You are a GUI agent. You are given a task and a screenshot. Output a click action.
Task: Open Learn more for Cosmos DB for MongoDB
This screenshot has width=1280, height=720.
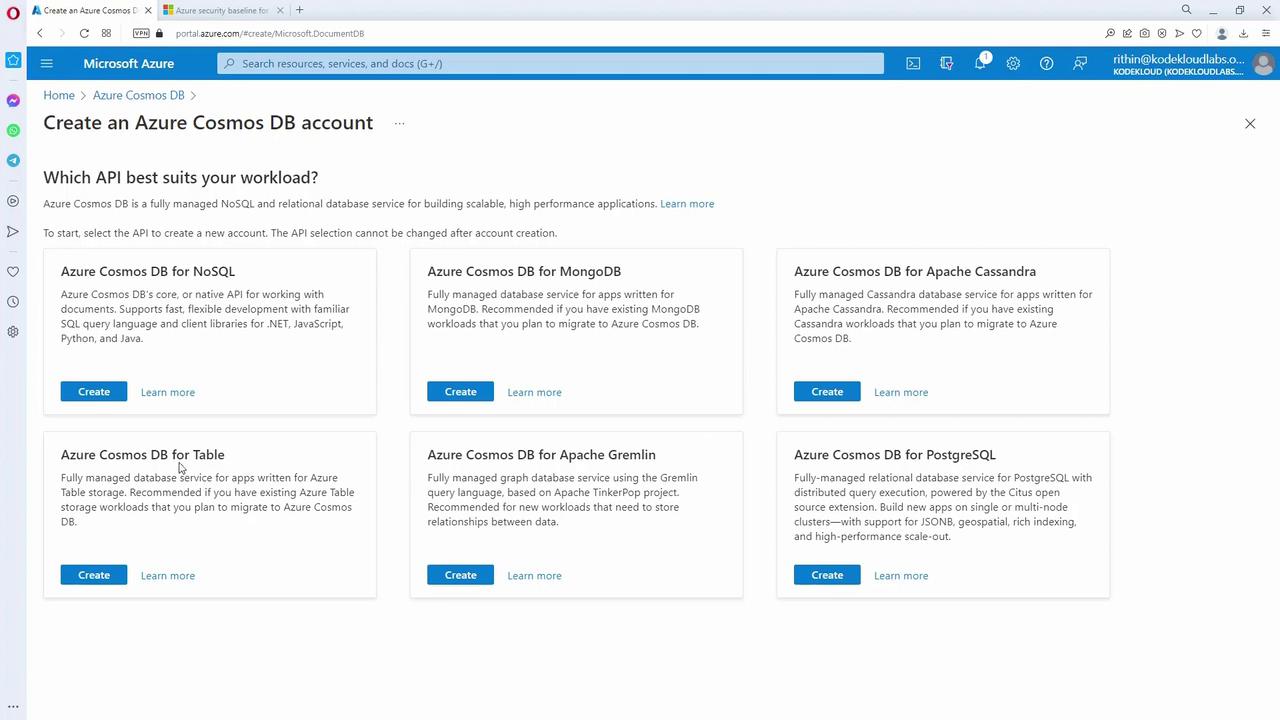[534, 392]
